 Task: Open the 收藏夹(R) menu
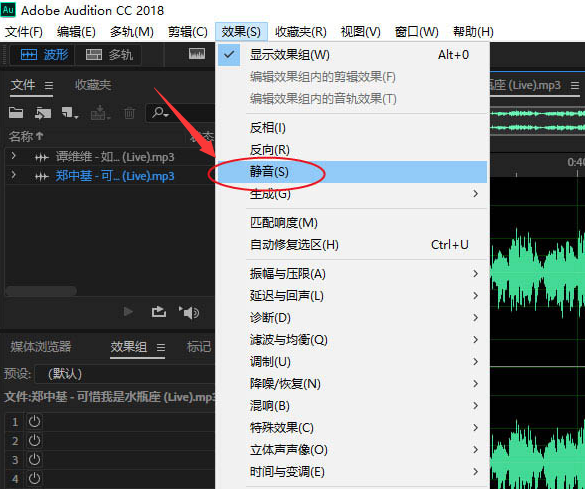pyautogui.click(x=301, y=32)
